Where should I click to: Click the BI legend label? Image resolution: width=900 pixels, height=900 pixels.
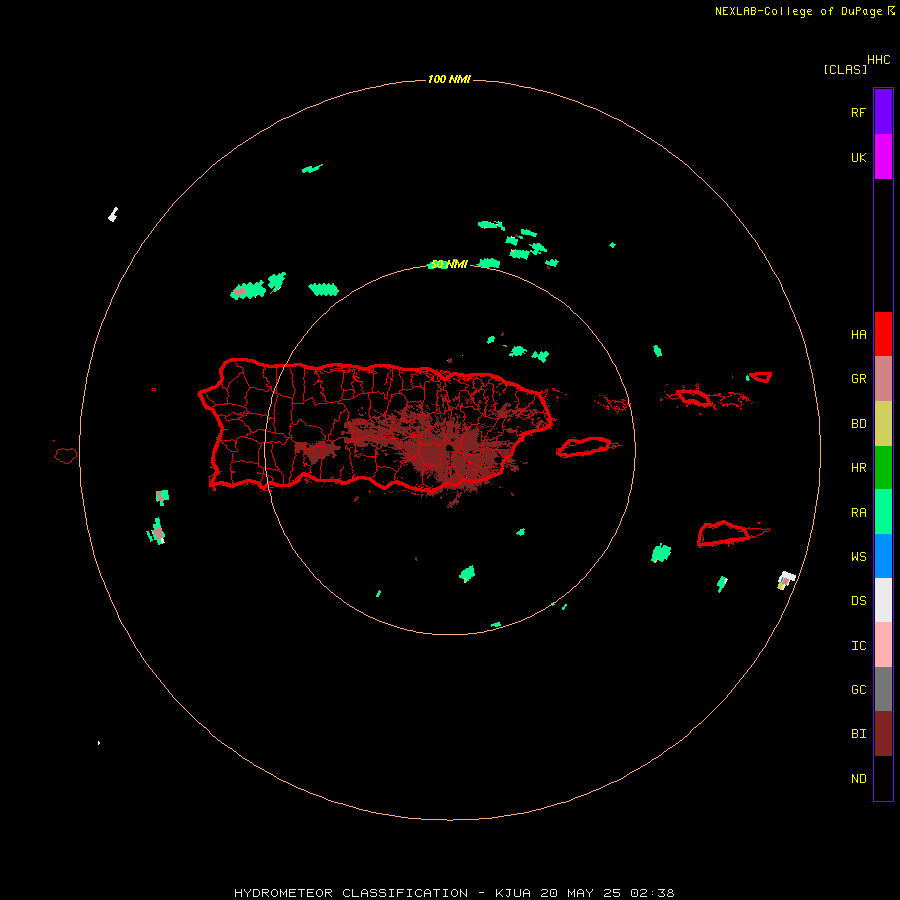(x=858, y=734)
